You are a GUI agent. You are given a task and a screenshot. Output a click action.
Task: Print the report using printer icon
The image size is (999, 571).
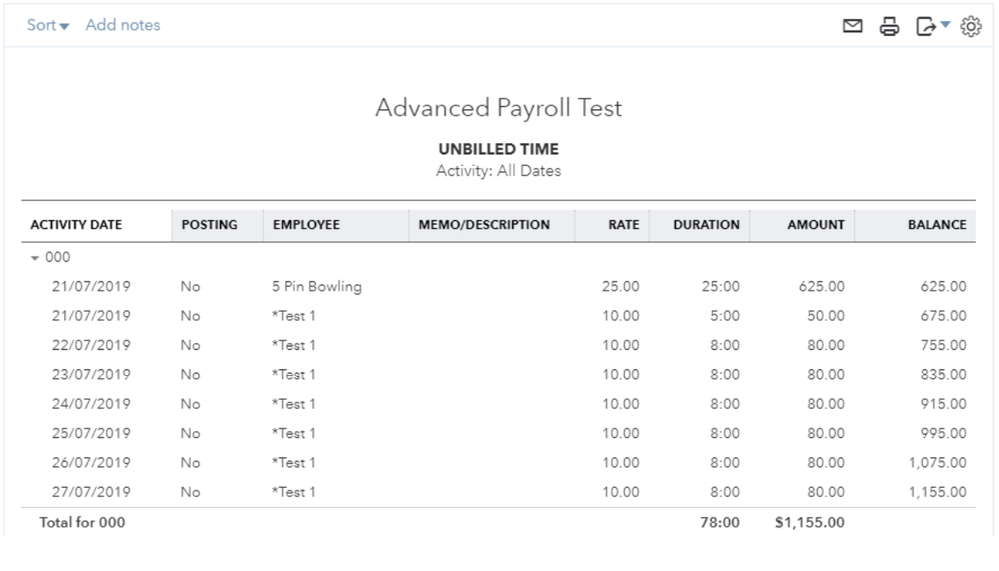pos(889,27)
